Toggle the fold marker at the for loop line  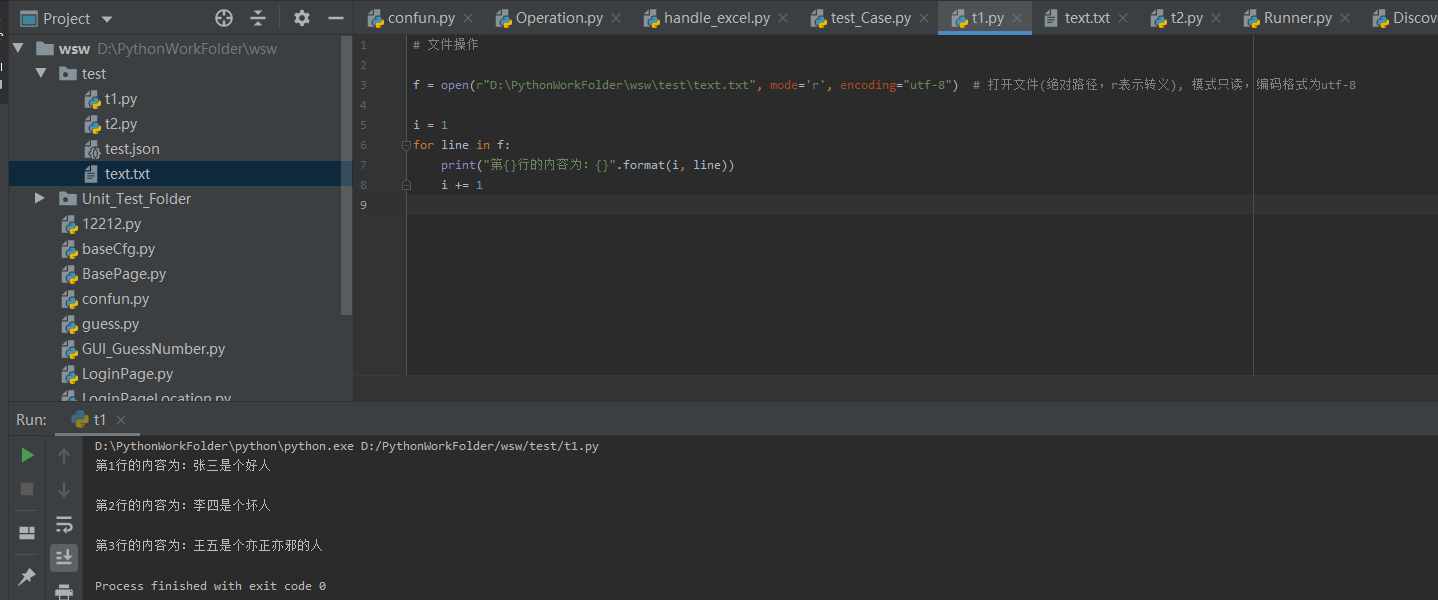pyautogui.click(x=406, y=145)
